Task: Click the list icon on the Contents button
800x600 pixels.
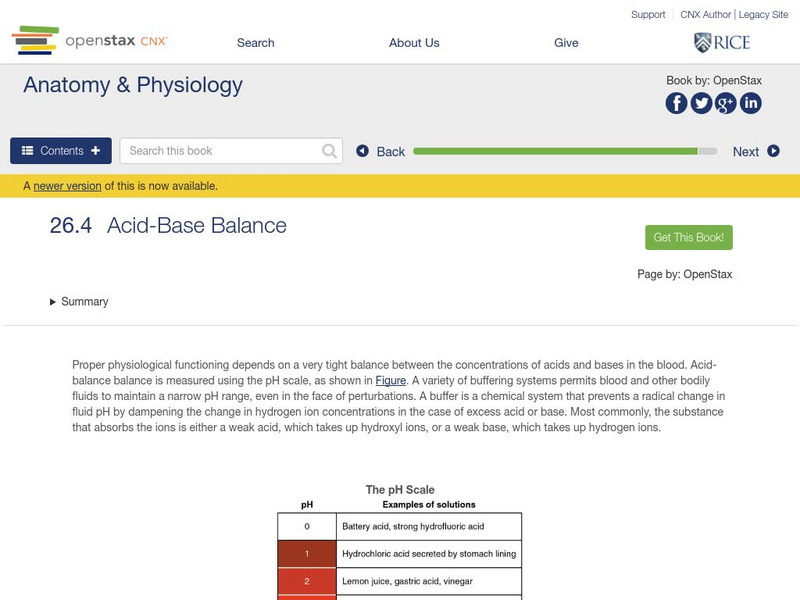Action: 27,150
